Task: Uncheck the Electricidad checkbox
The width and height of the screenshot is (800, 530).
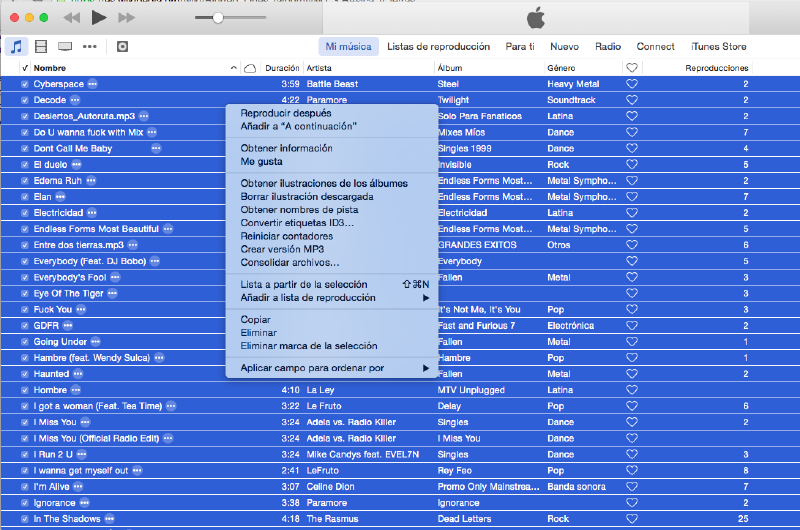Action: click(24, 213)
